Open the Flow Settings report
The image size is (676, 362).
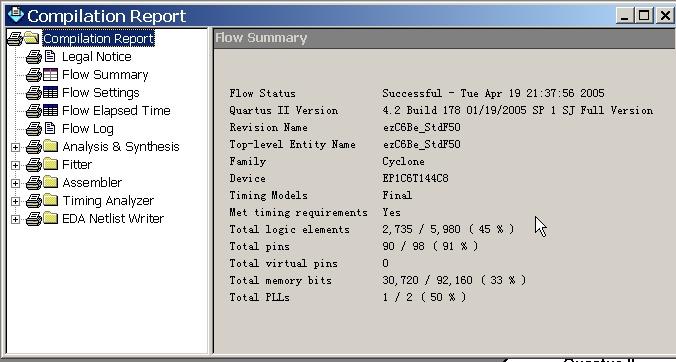[x=100, y=93]
